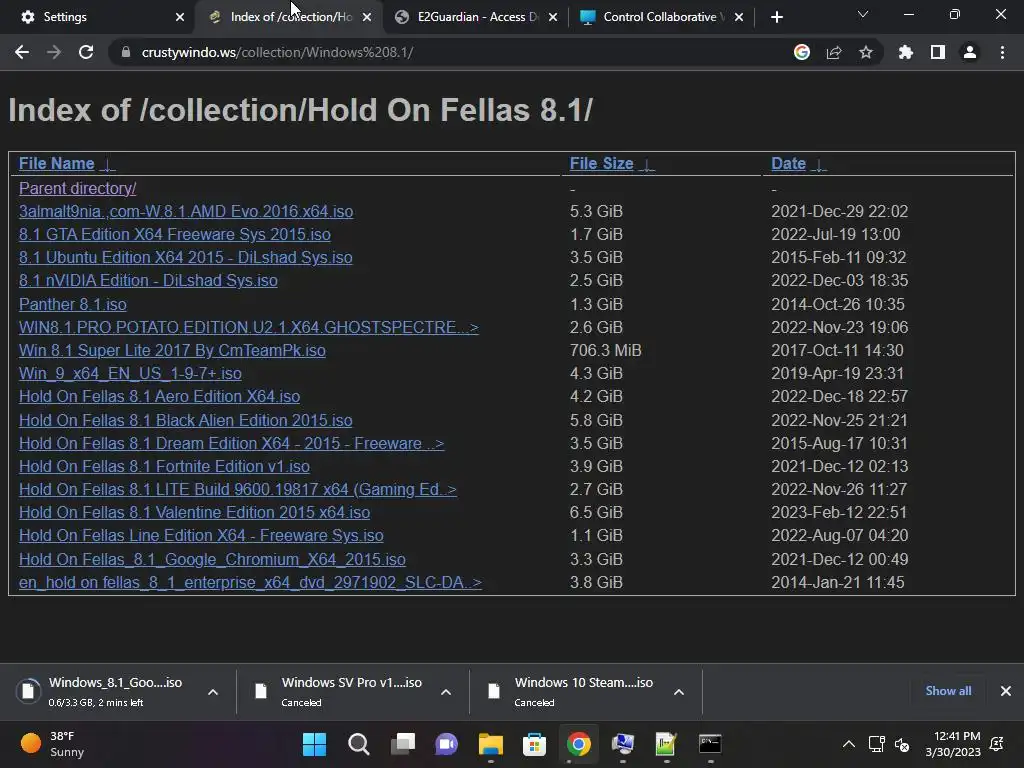Open the Google_Chromium_X64_2015 iso link
The width and height of the screenshot is (1024, 768).
pos(212,560)
